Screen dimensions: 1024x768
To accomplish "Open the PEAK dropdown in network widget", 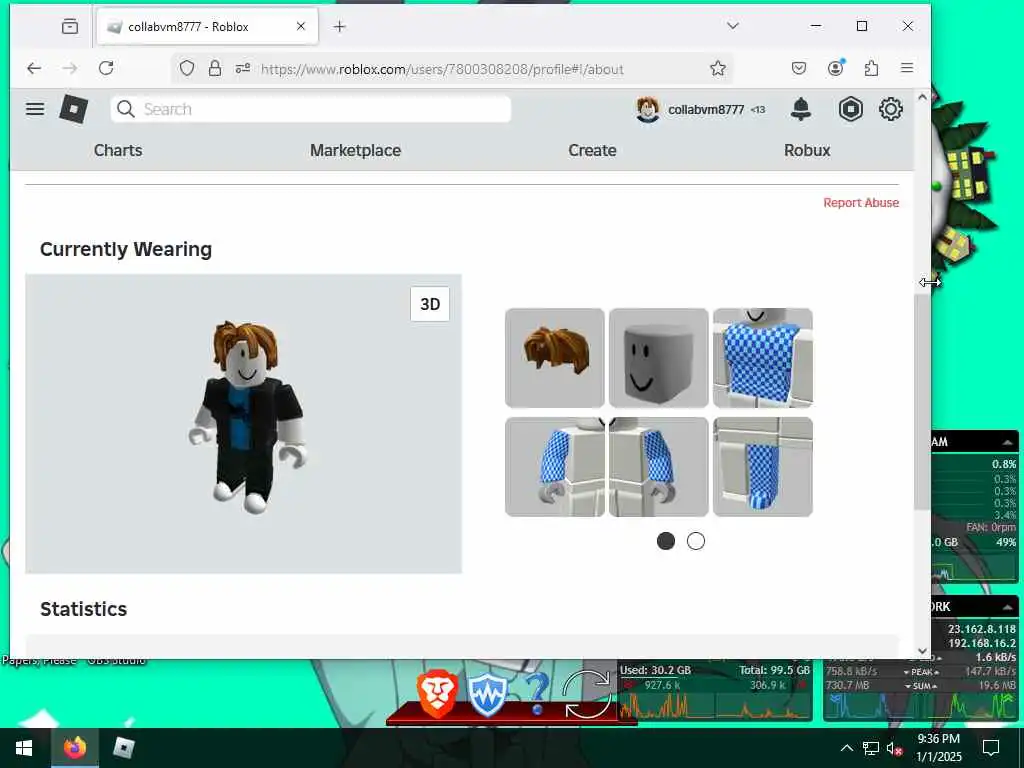I will tap(921, 672).
